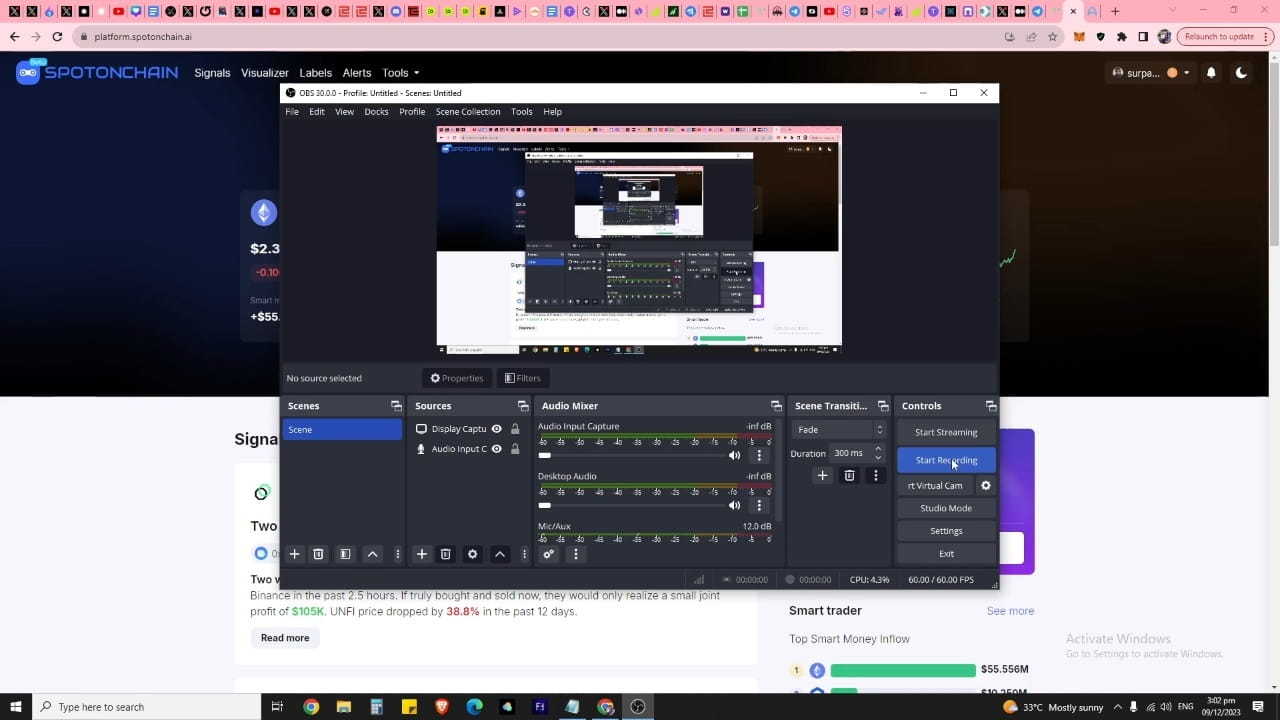The image size is (1280, 720).
Task: Click the Windows taskbar search box
Action: point(146,707)
